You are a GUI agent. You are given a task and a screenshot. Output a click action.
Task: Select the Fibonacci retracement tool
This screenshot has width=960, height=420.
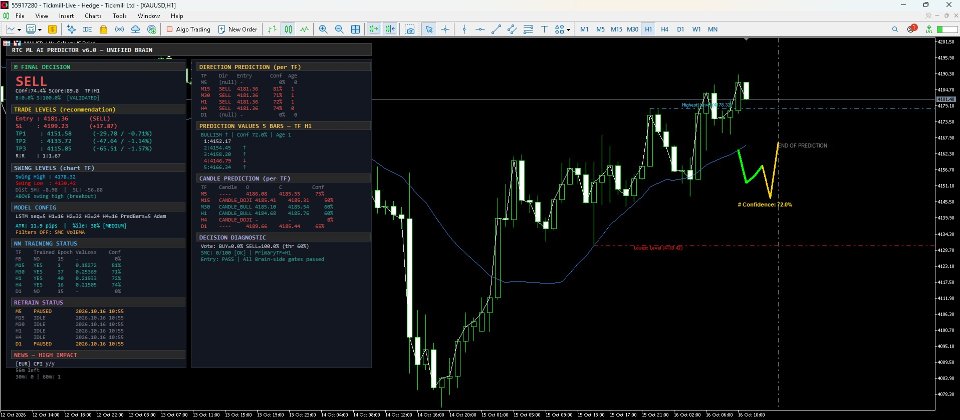coord(528,29)
